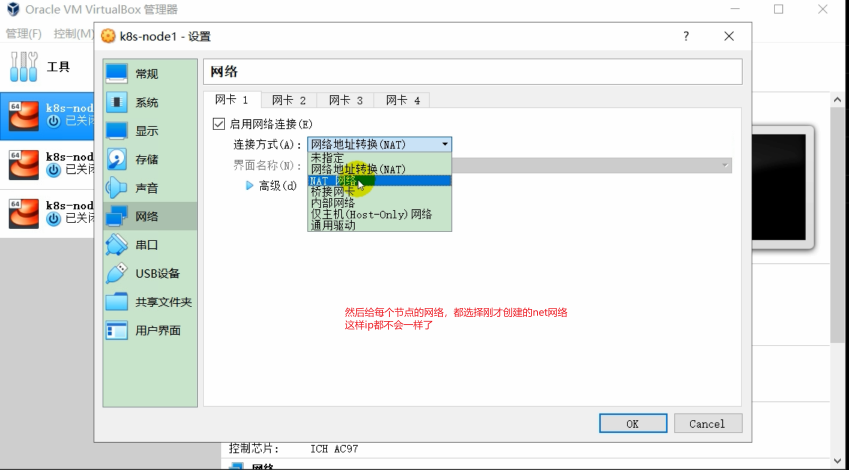Click the VM preview thumbnail behind dialog
Image resolution: width=849 pixels, height=470 pixels.
(782, 187)
